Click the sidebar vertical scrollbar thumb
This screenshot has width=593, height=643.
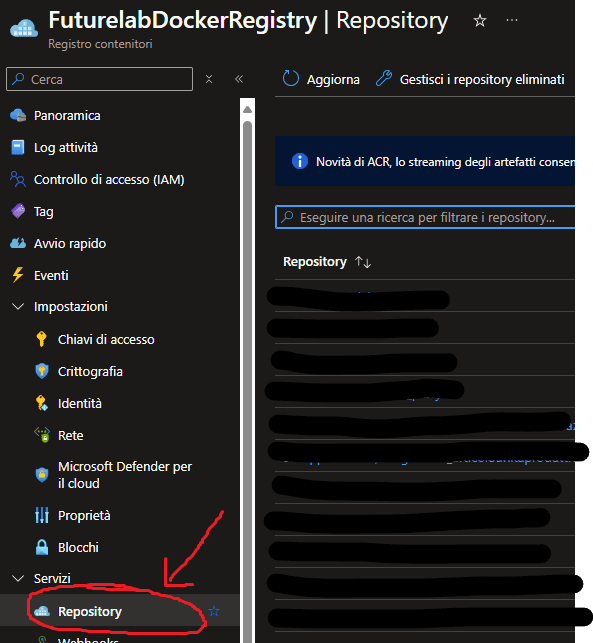pyautogui.click(x=247, y=381)
